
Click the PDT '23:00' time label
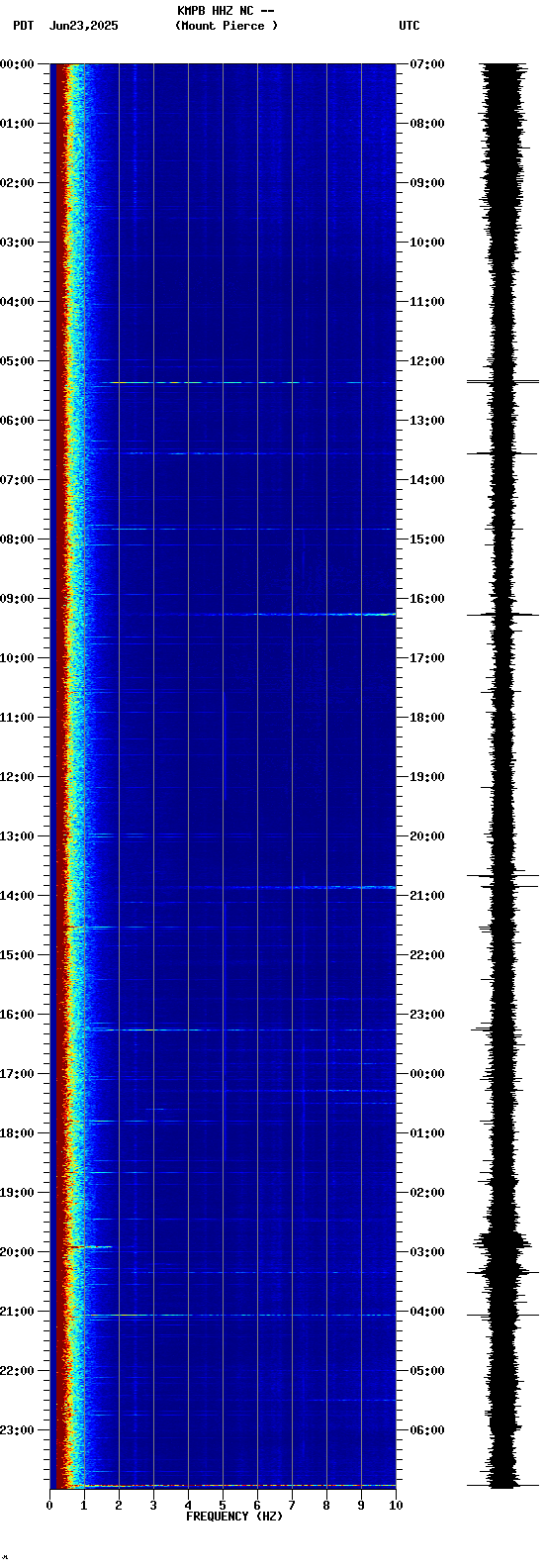click(17, 1430)
